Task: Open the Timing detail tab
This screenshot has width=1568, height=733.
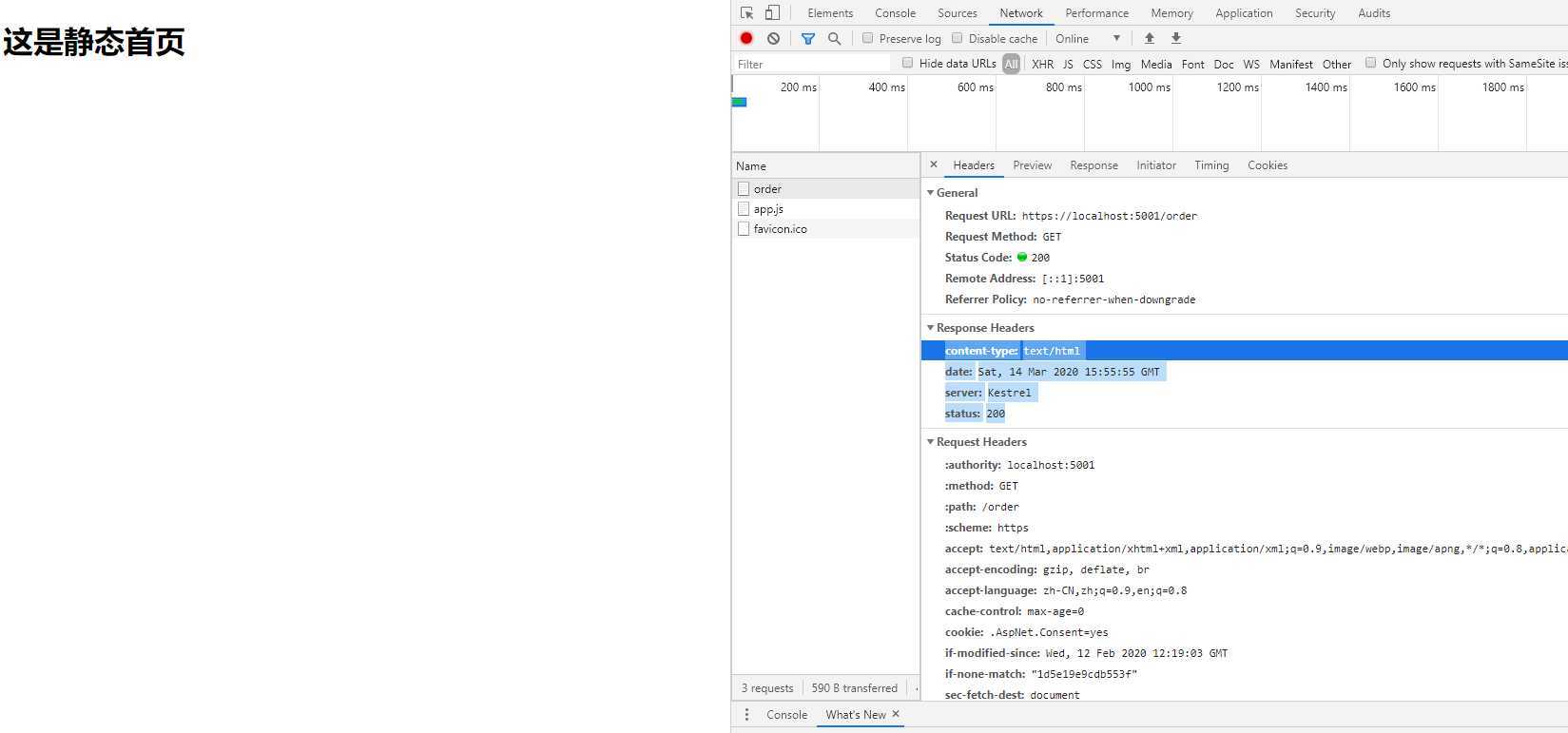Action: [x=1211, y=164]
